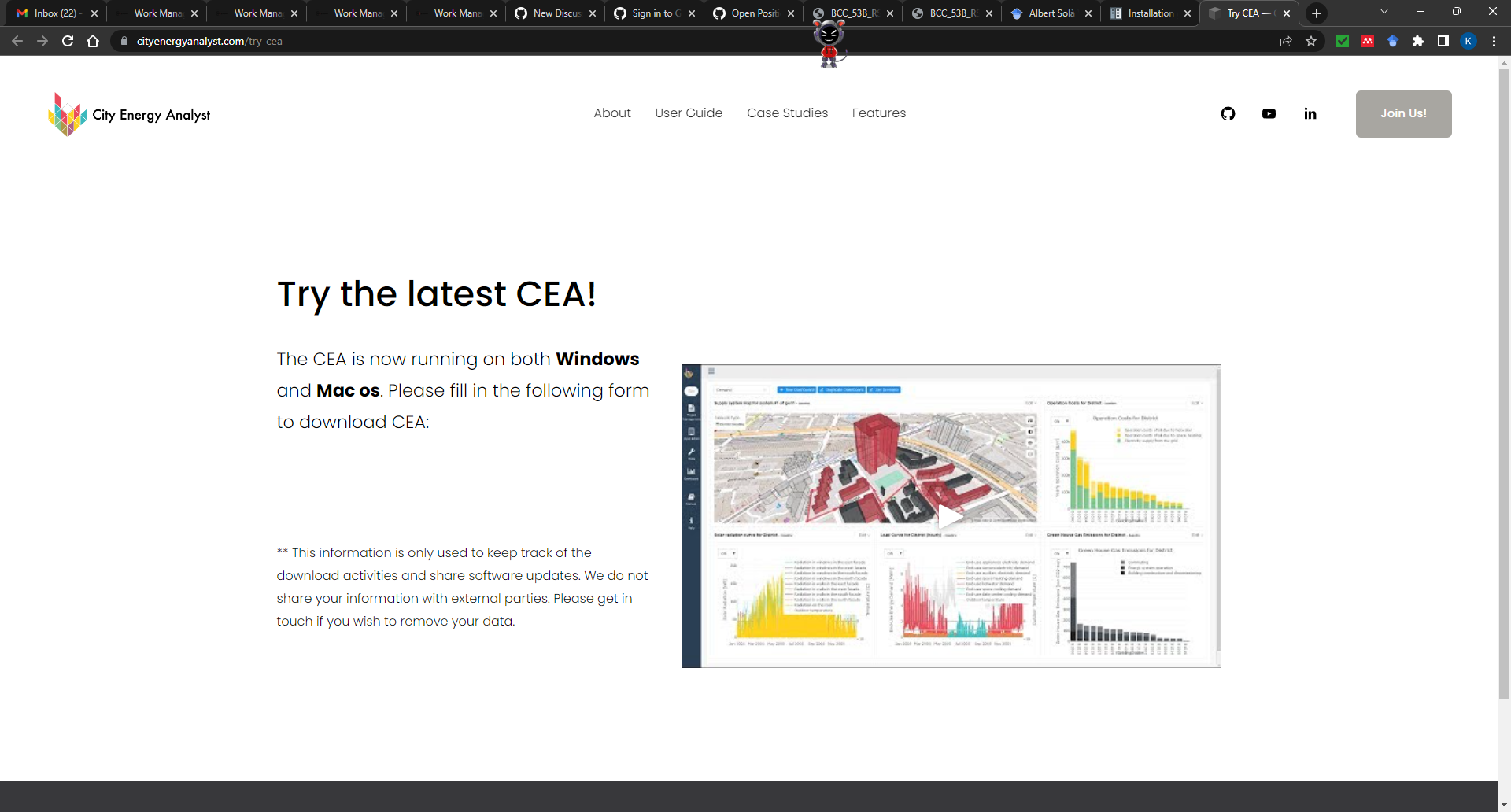Click the browser forward arrow
Image resolution: width=1511 pixels, height=812 pixels.
click(42, 41)
